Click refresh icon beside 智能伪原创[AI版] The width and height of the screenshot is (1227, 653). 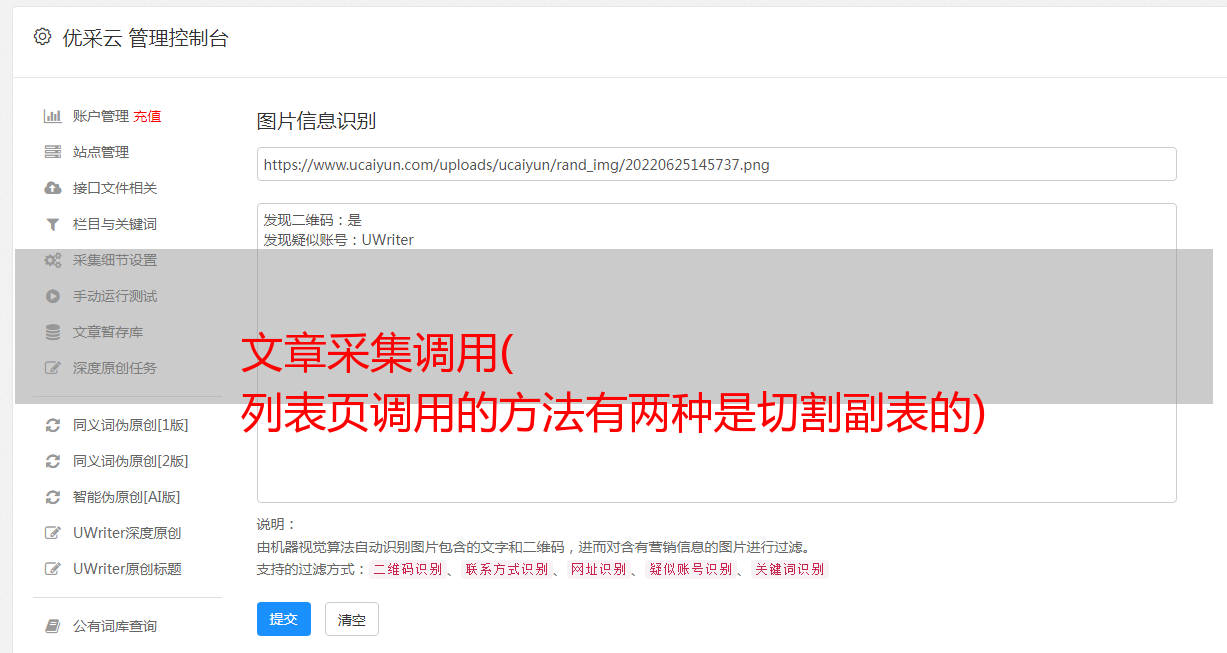[x=53, y=497]
